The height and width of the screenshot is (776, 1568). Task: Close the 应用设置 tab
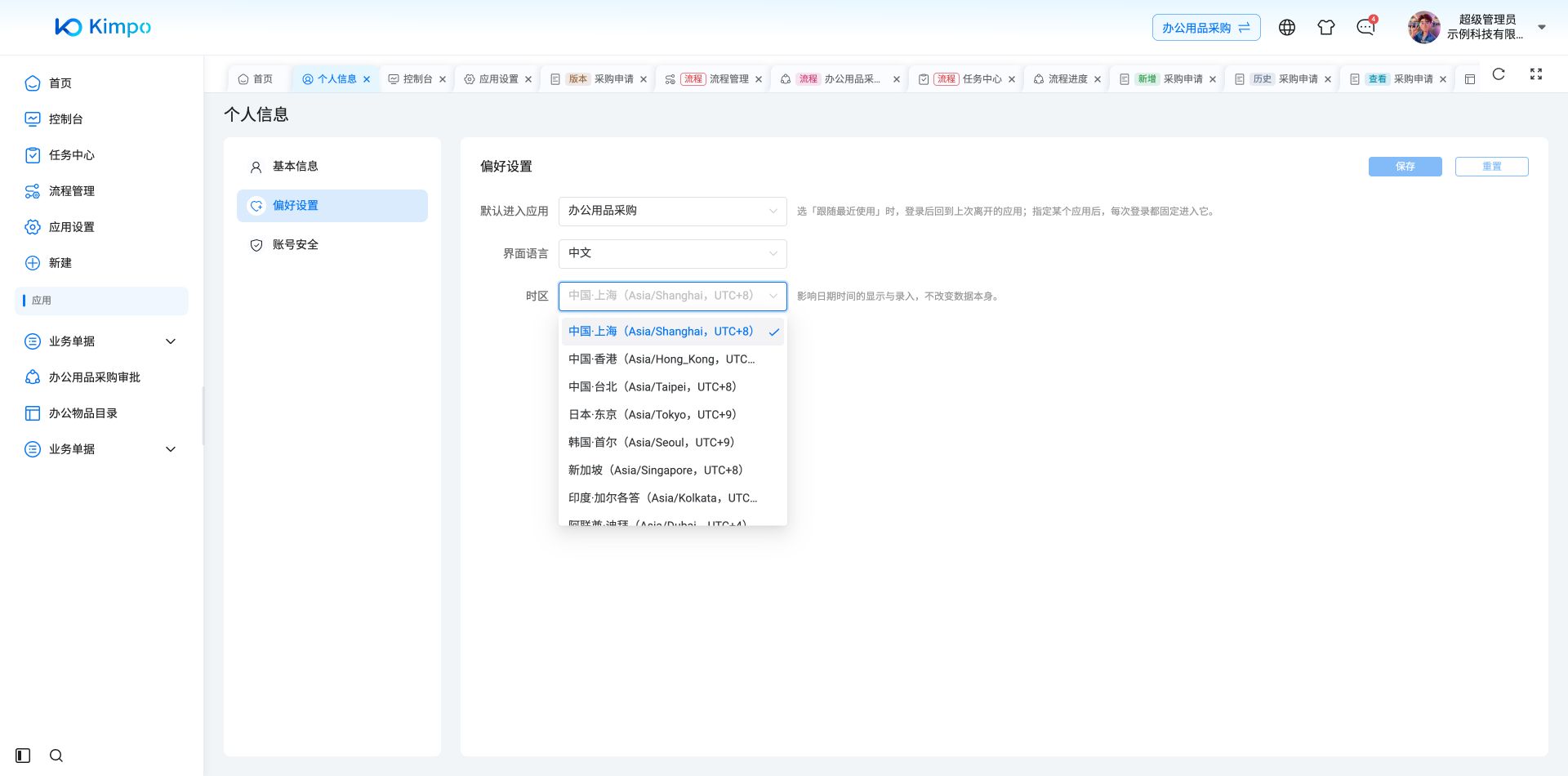pyautogui.click(x=528, y=79)
